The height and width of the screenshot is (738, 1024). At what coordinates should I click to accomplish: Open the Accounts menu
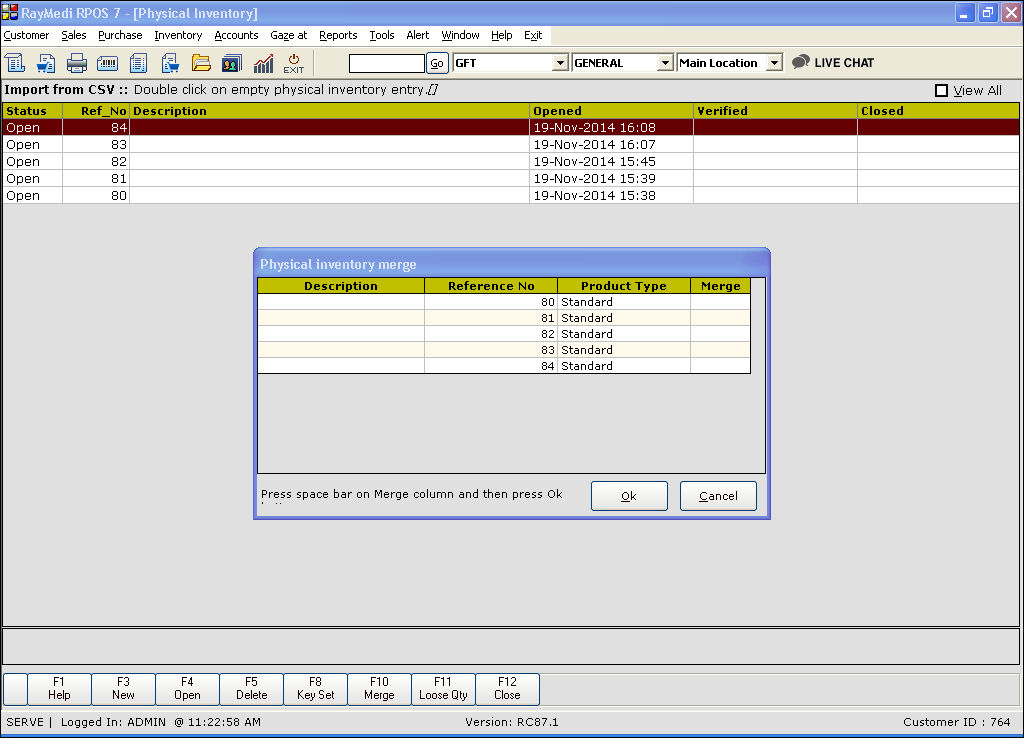coord(236,35)
